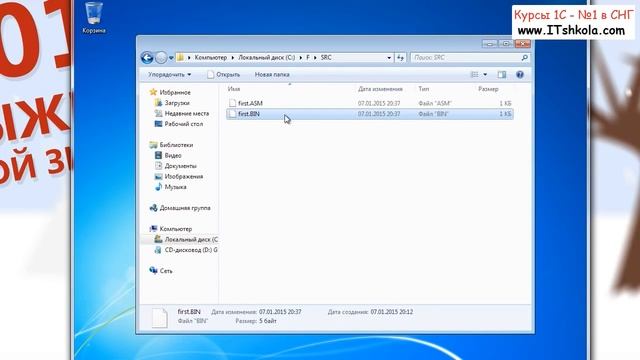Screen dimensions: 640x360
Task: Open Рабочий стол in navigation pane
Action: [x=184, y=124]
